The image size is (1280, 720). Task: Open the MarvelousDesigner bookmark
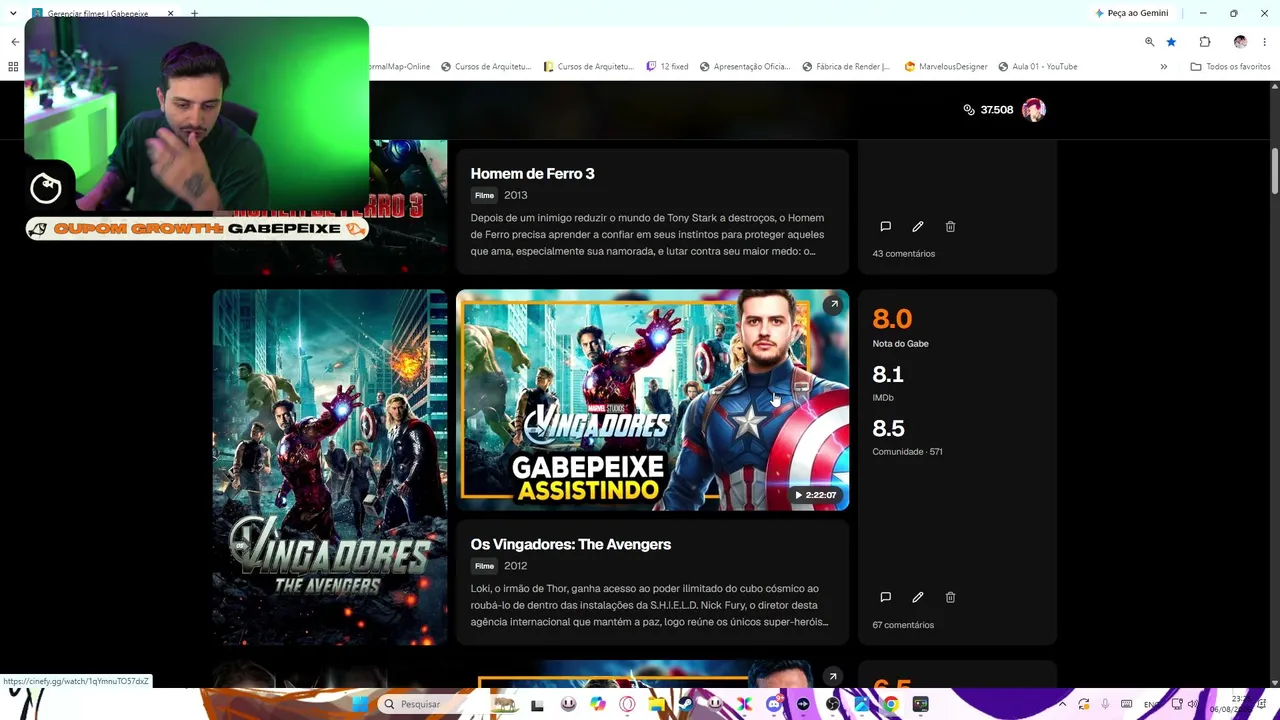(x=946, y=67)
